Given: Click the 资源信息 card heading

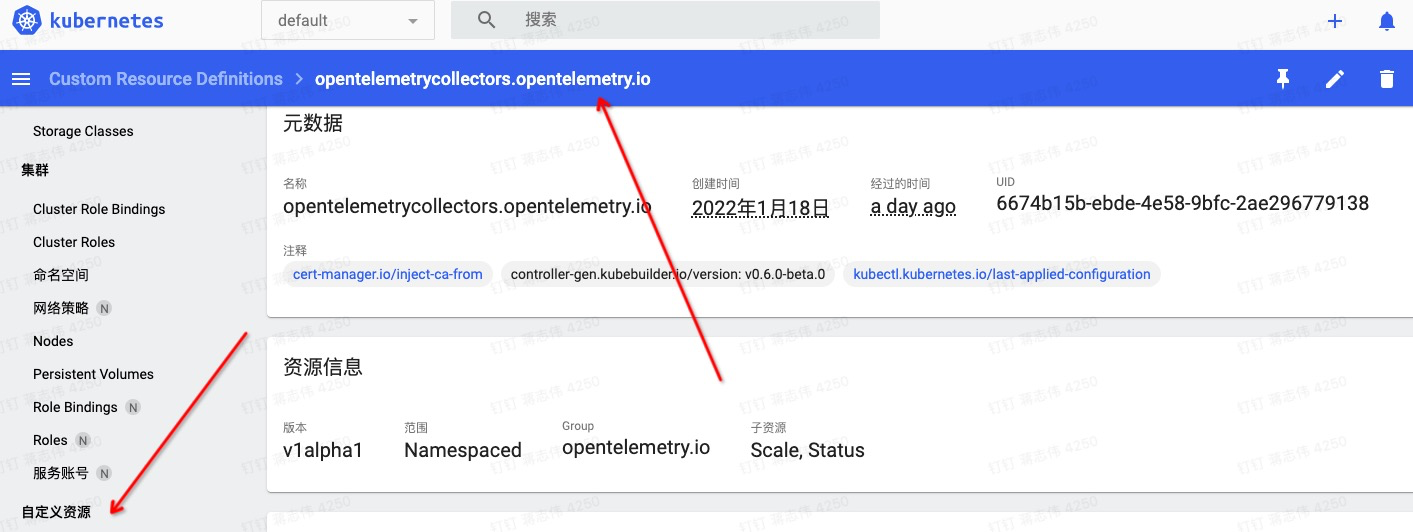Looking at the screenshot, I should click(323, 367).
